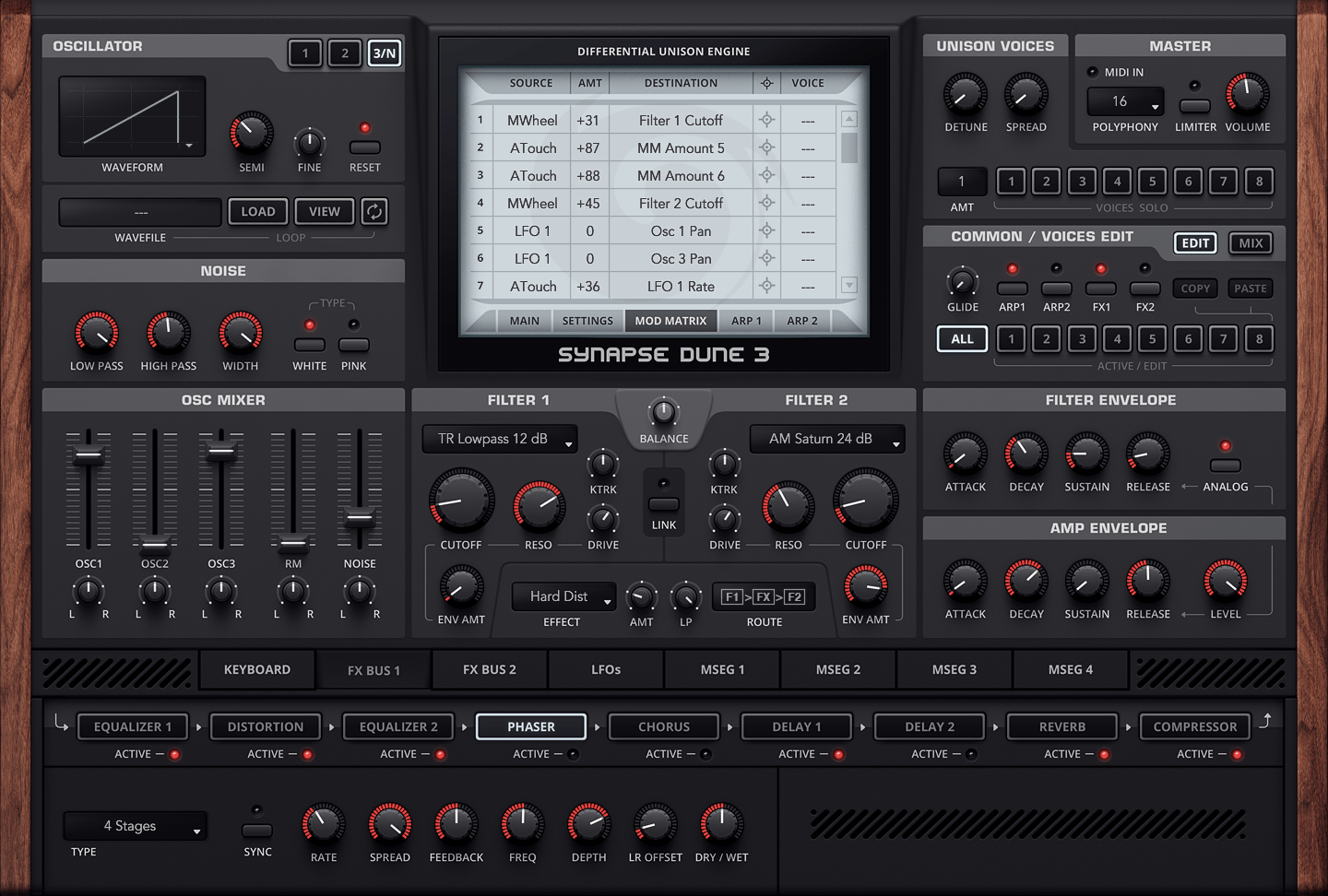Click the crosshair icon on the LFO 1 Rate row
The width and height of the screenshot is (1328, 896).
click(766, 286)
